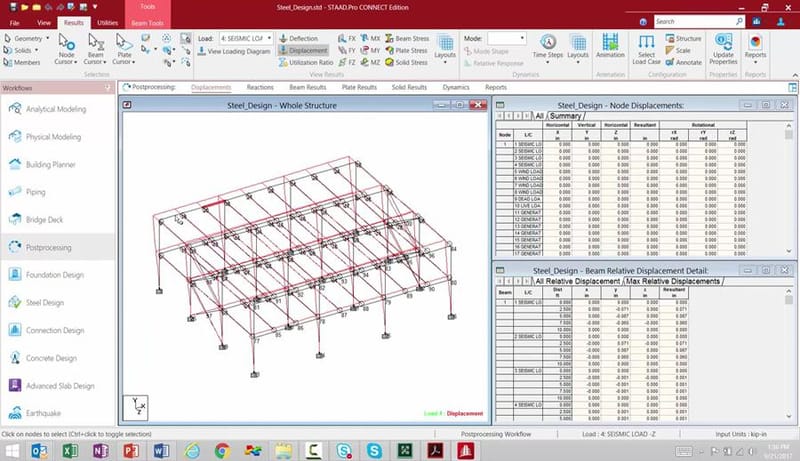
Task: Select the Plate Cursor tool
Action: pos(124,49)
